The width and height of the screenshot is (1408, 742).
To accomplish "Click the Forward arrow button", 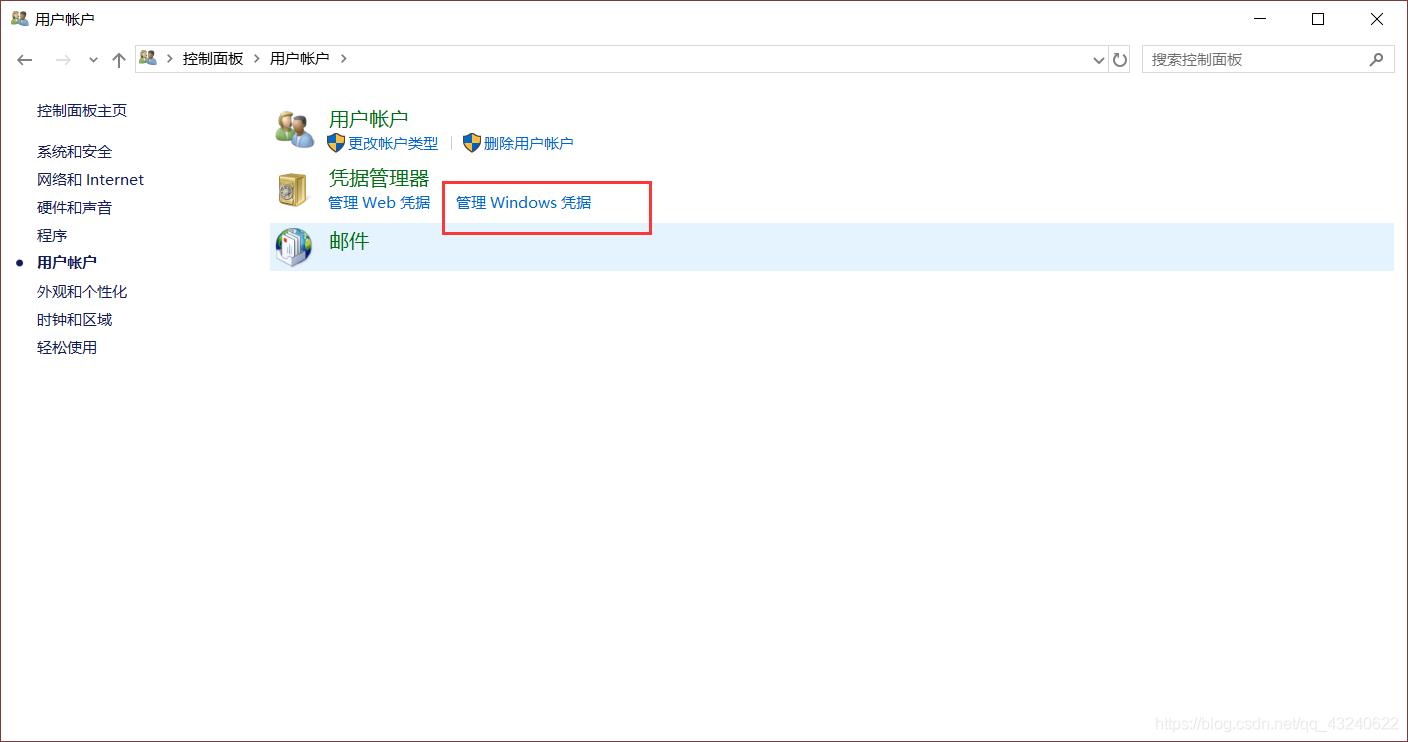I will [x=63, y=60].
